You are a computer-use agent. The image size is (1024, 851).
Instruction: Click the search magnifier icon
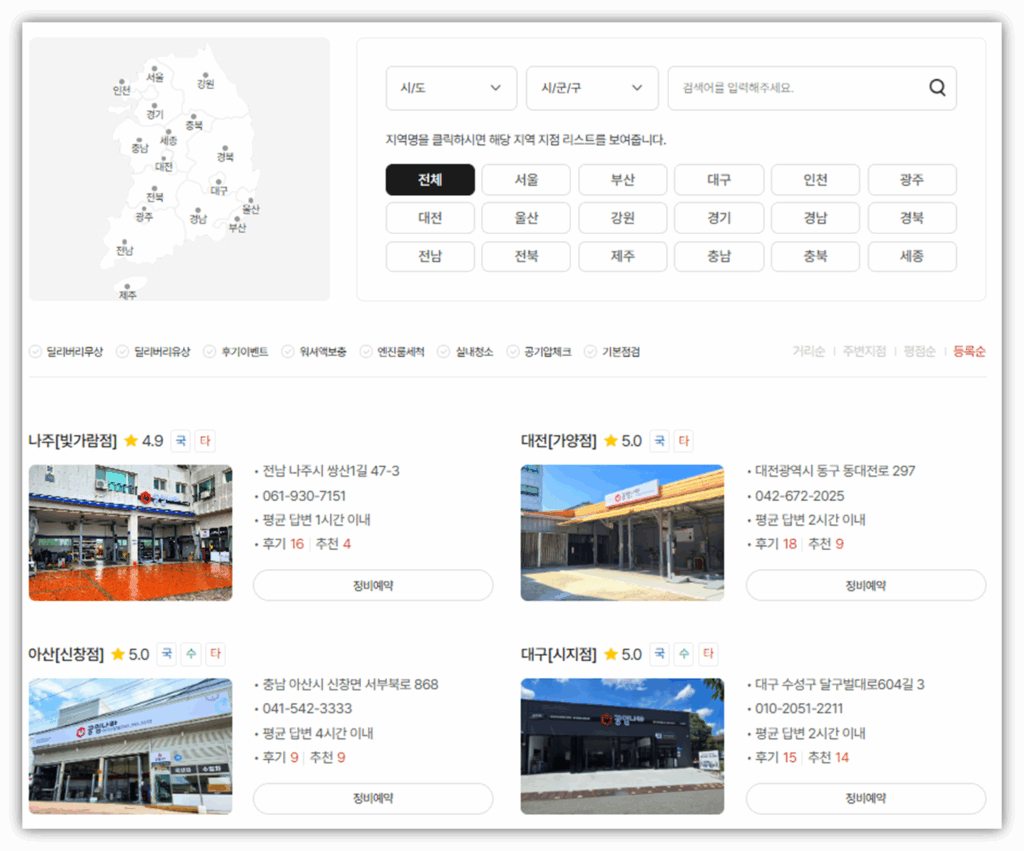tap(936, 88)
